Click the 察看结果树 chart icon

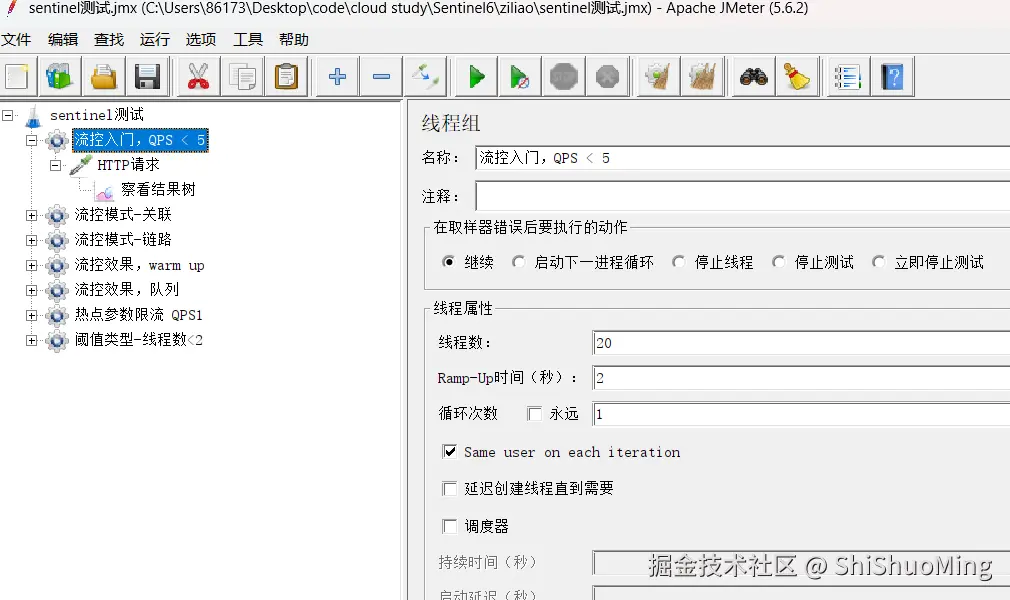click(104, 191)
